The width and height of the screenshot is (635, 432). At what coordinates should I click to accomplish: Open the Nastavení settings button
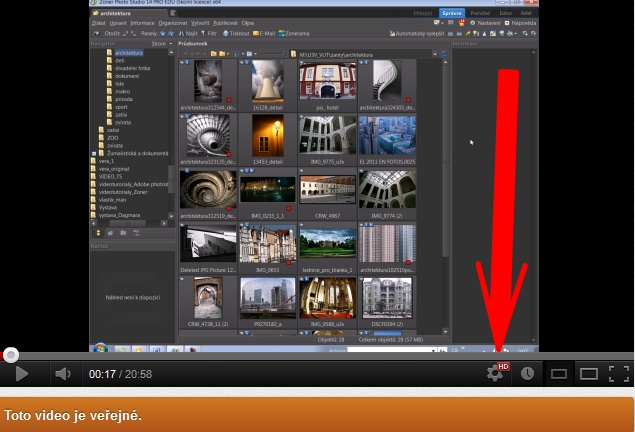[487, 21]
